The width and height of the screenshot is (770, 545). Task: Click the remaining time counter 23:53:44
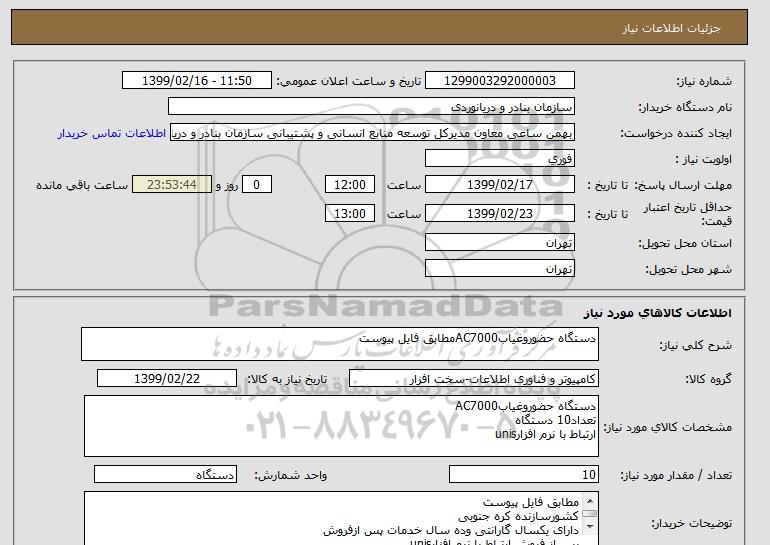click(172, 185)
